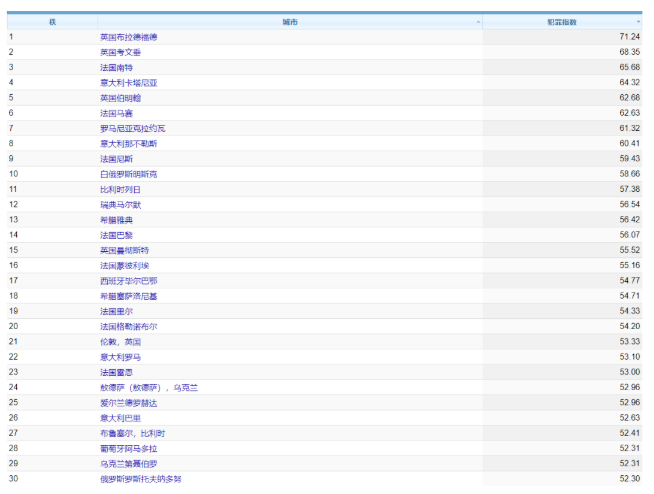Go to the 意大利那不勒斯 link

point(128,143)
